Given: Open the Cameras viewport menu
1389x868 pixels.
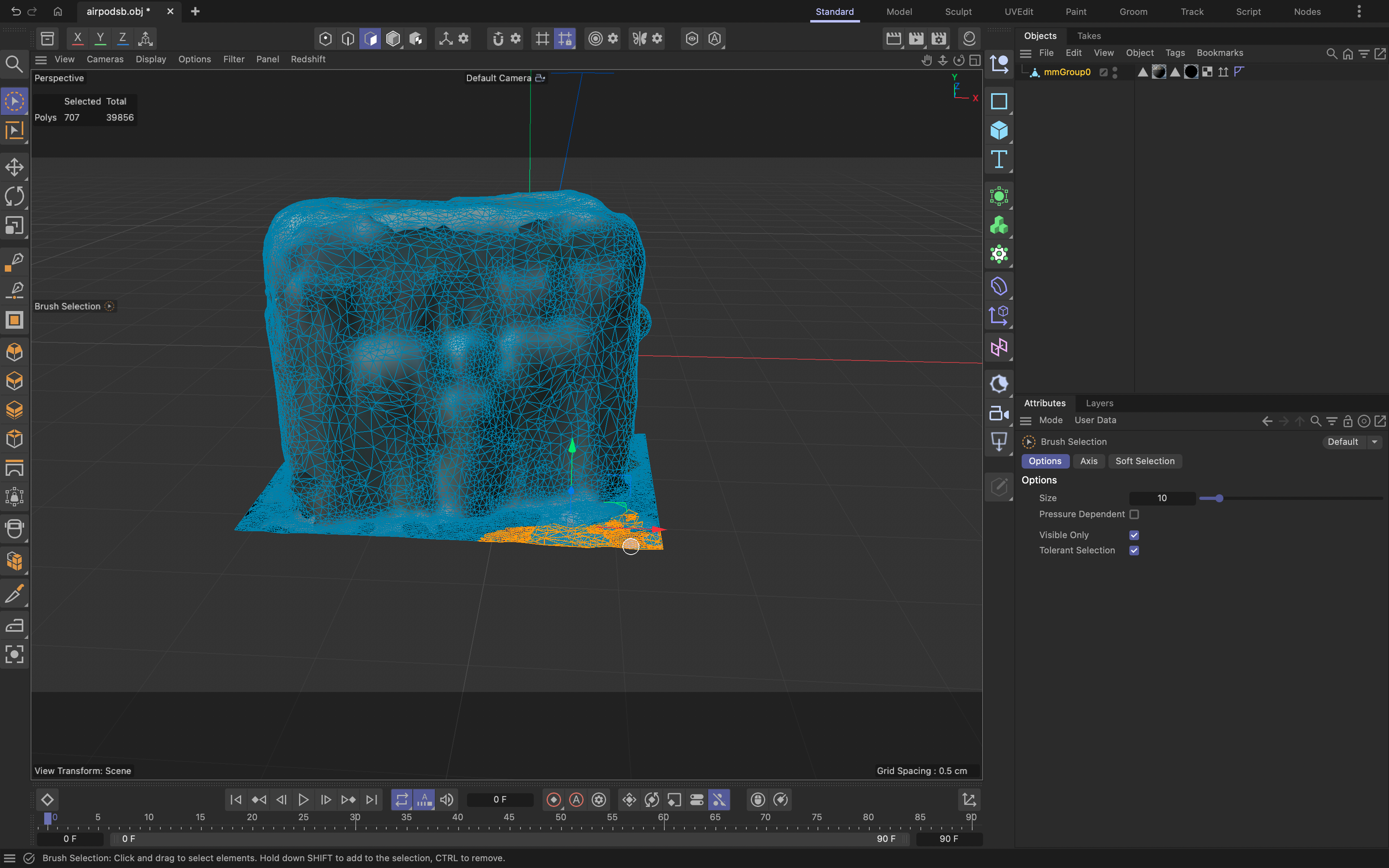Looking at the screenshot, I should click(104, 59).
